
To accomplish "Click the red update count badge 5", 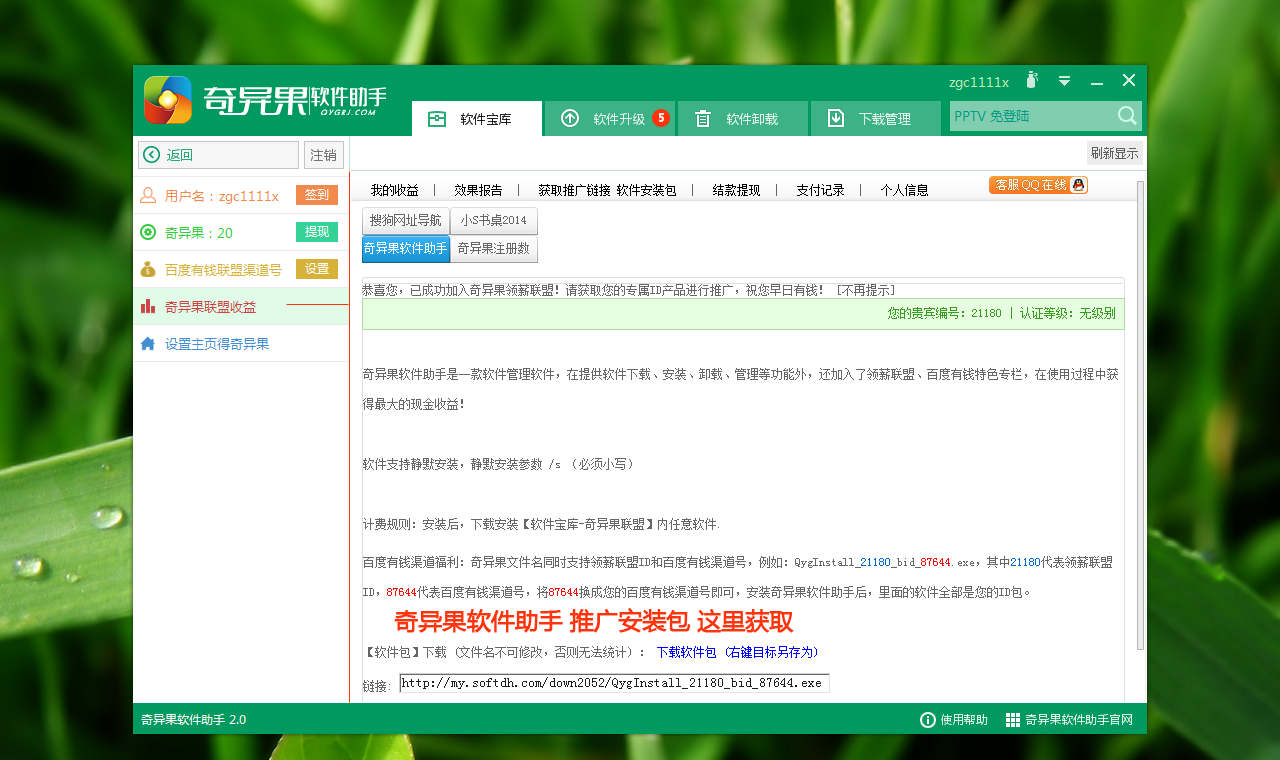I will point(661,118).
